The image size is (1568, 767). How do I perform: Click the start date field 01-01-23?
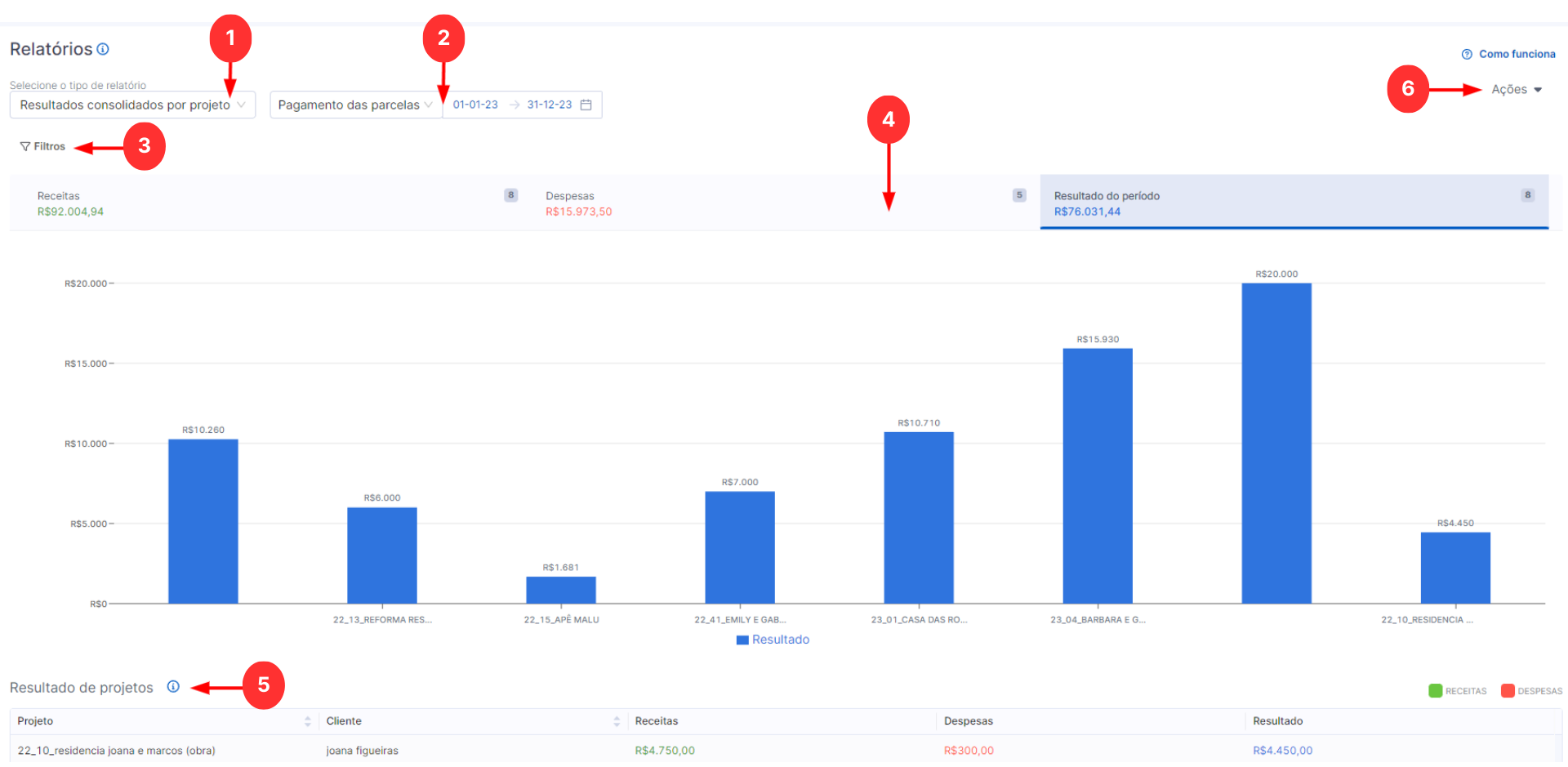click(475, 105)
